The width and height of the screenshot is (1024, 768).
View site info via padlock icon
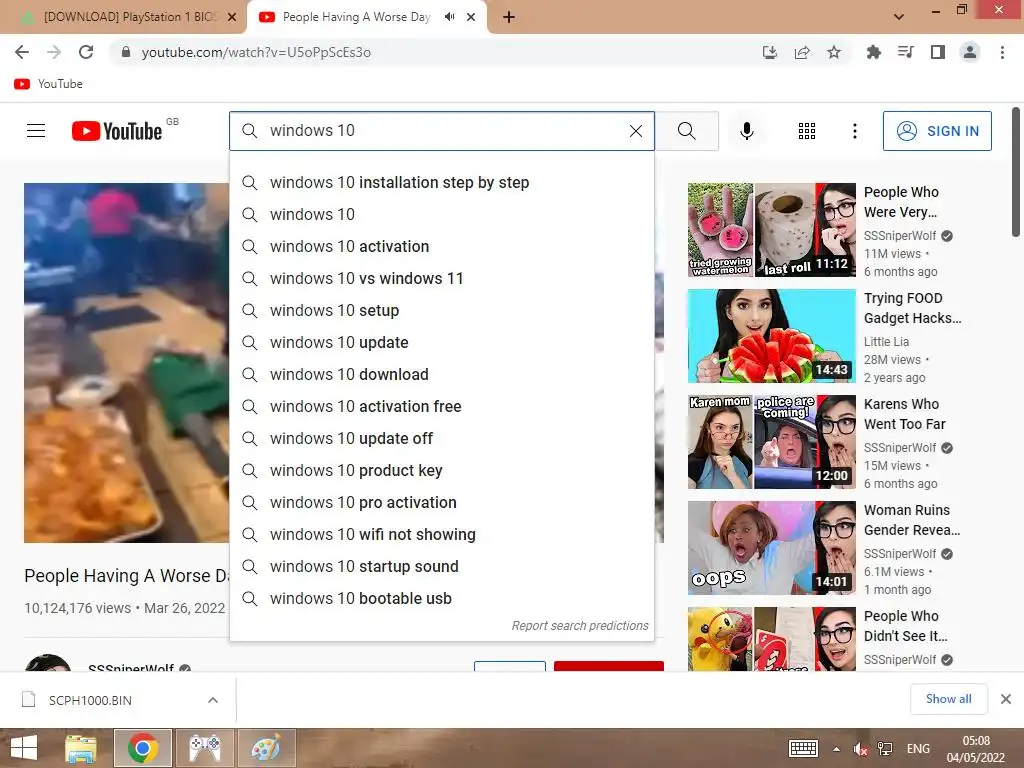coord(125,52)
